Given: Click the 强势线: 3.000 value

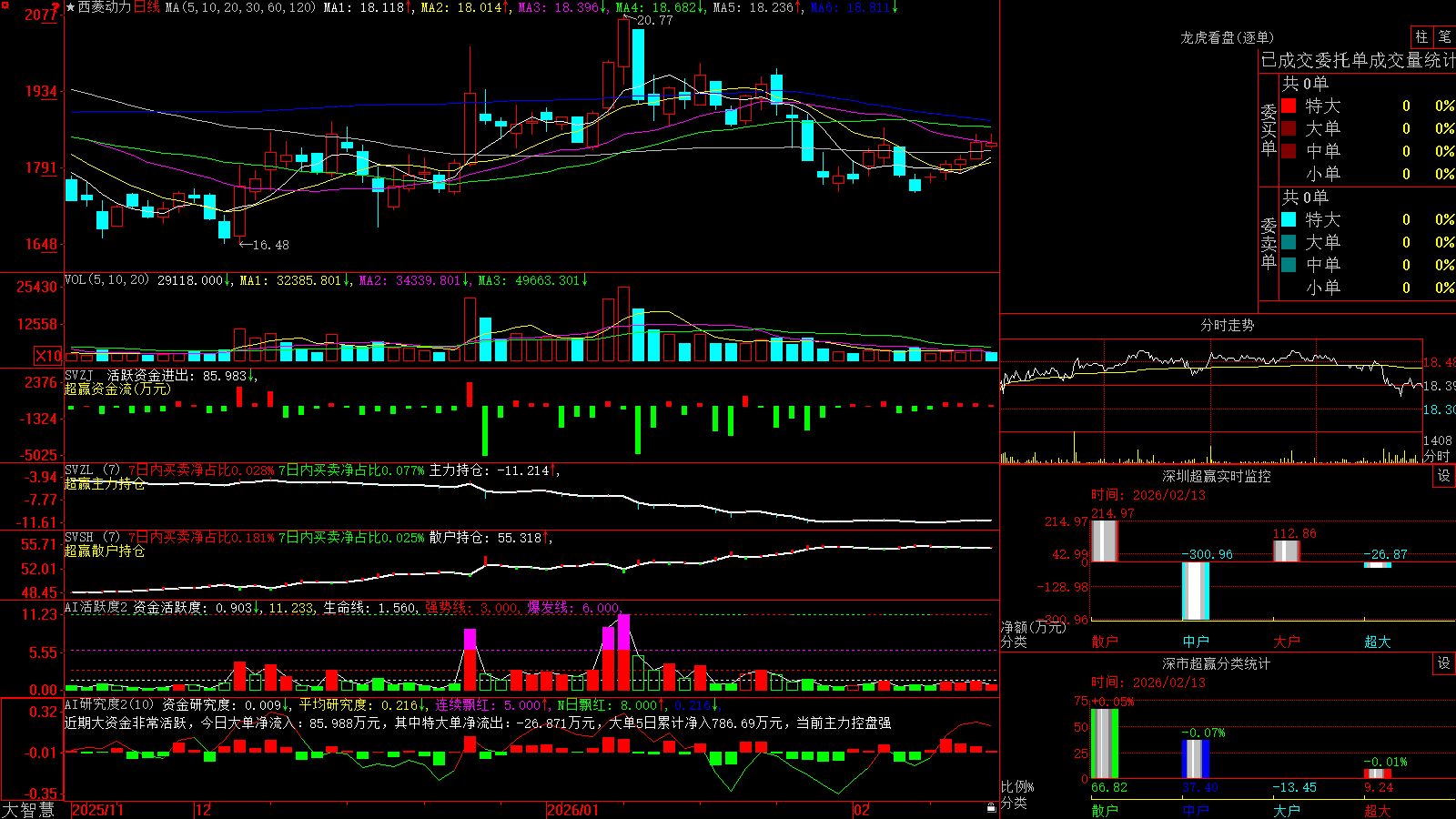Looking at the screenshot, I should tap(471, 608).
